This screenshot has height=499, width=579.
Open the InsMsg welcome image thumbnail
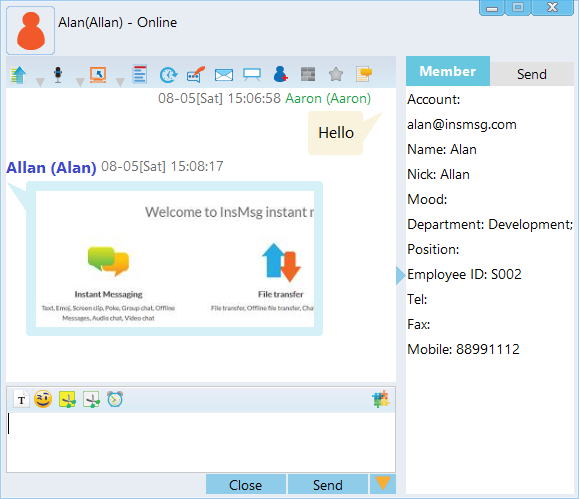[x=175, y=259]
